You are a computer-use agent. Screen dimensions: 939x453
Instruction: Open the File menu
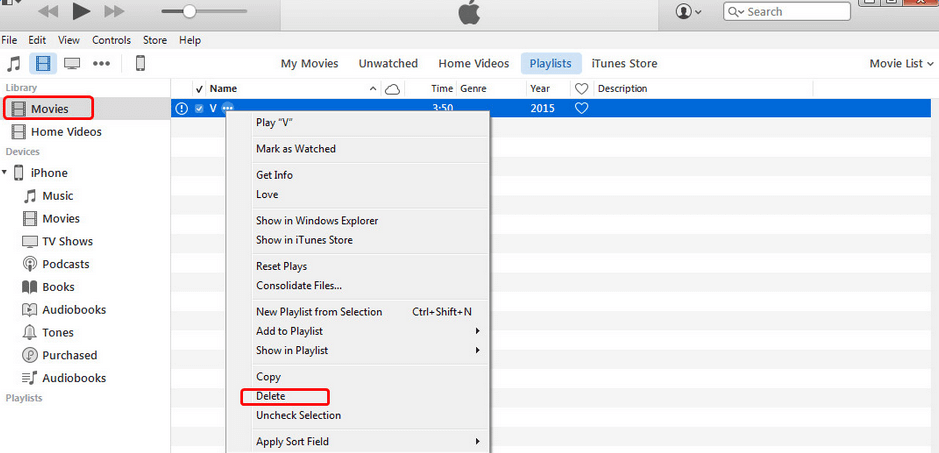point(9,40)
